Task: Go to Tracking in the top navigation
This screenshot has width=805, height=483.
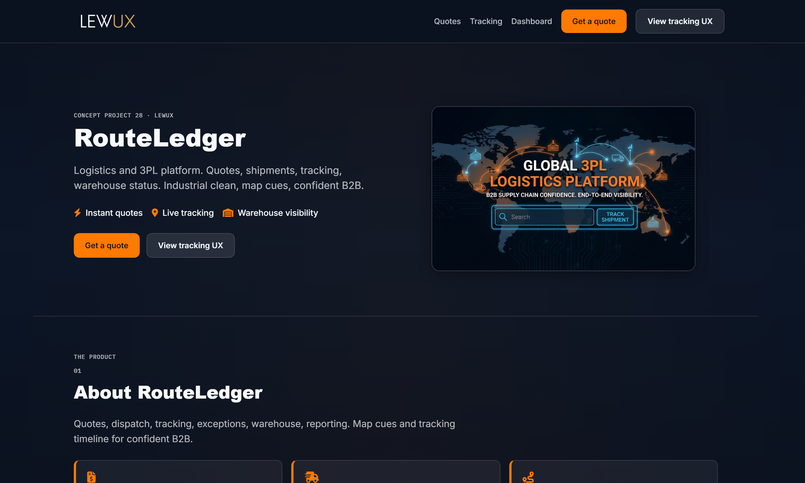Action: [x=486, y=21]
